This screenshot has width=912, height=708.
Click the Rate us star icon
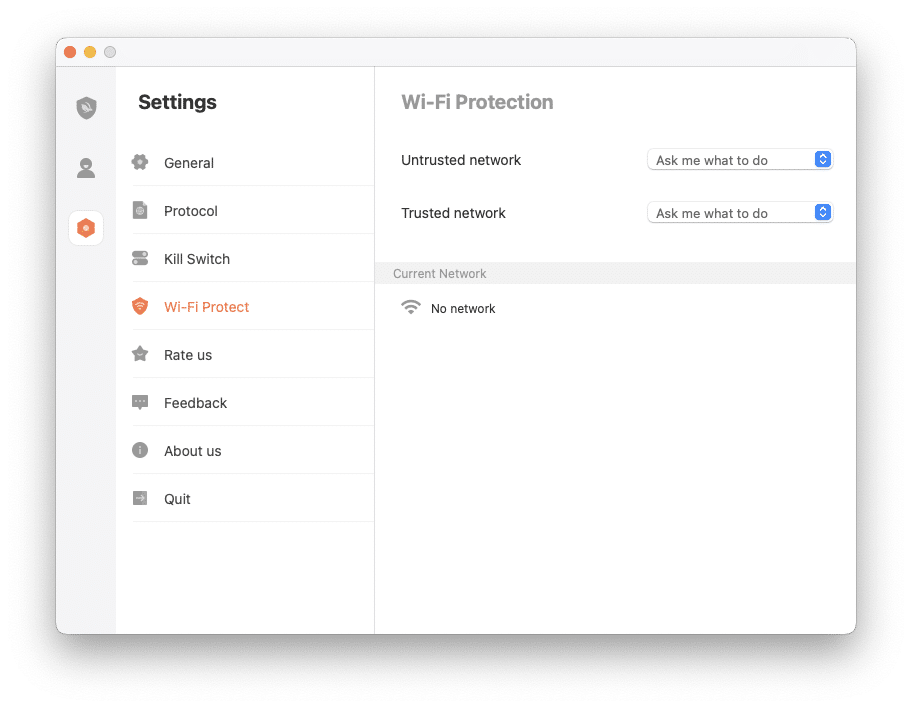(140, 354)
